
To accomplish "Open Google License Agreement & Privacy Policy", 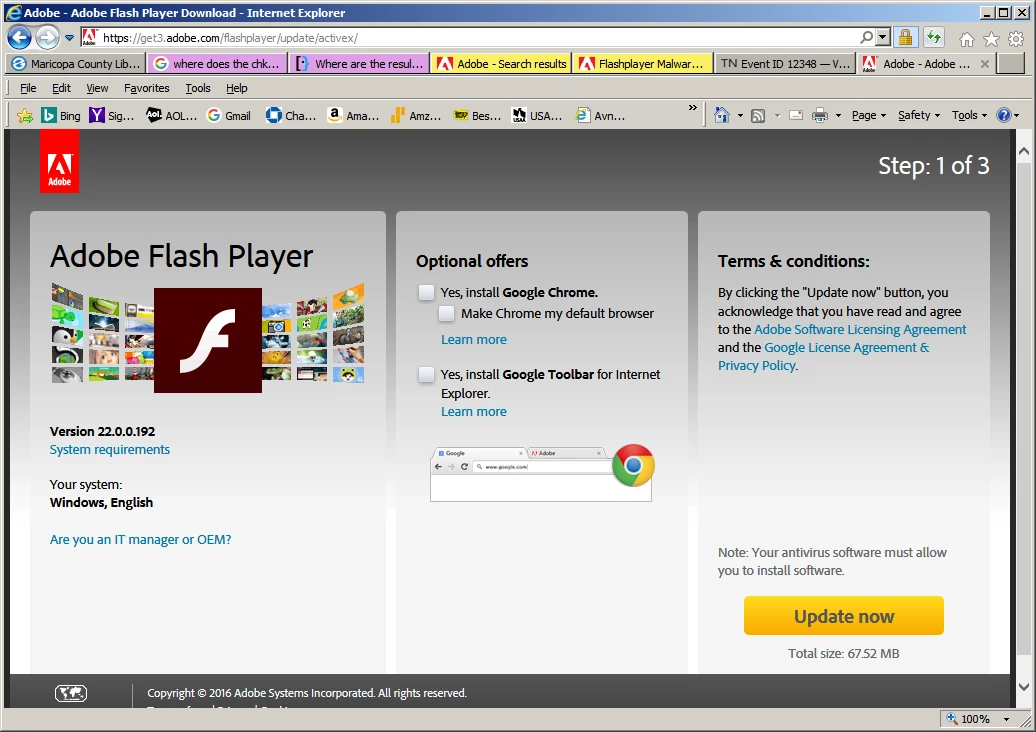I will pyautogui.click(x=824, y=357).
